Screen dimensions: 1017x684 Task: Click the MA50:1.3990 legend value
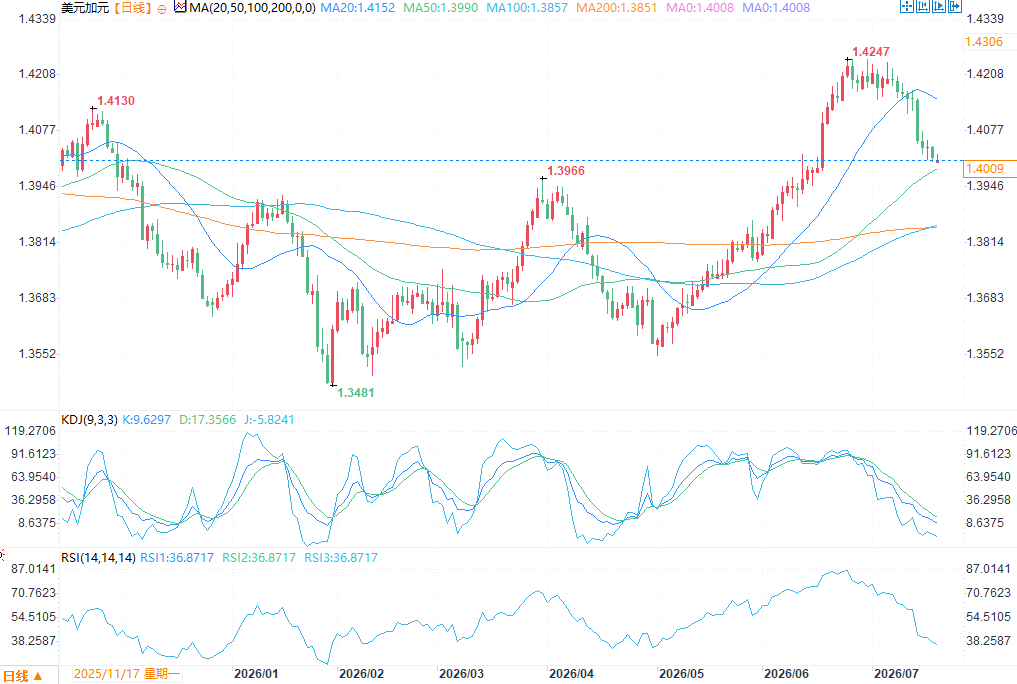coord(440,8)
